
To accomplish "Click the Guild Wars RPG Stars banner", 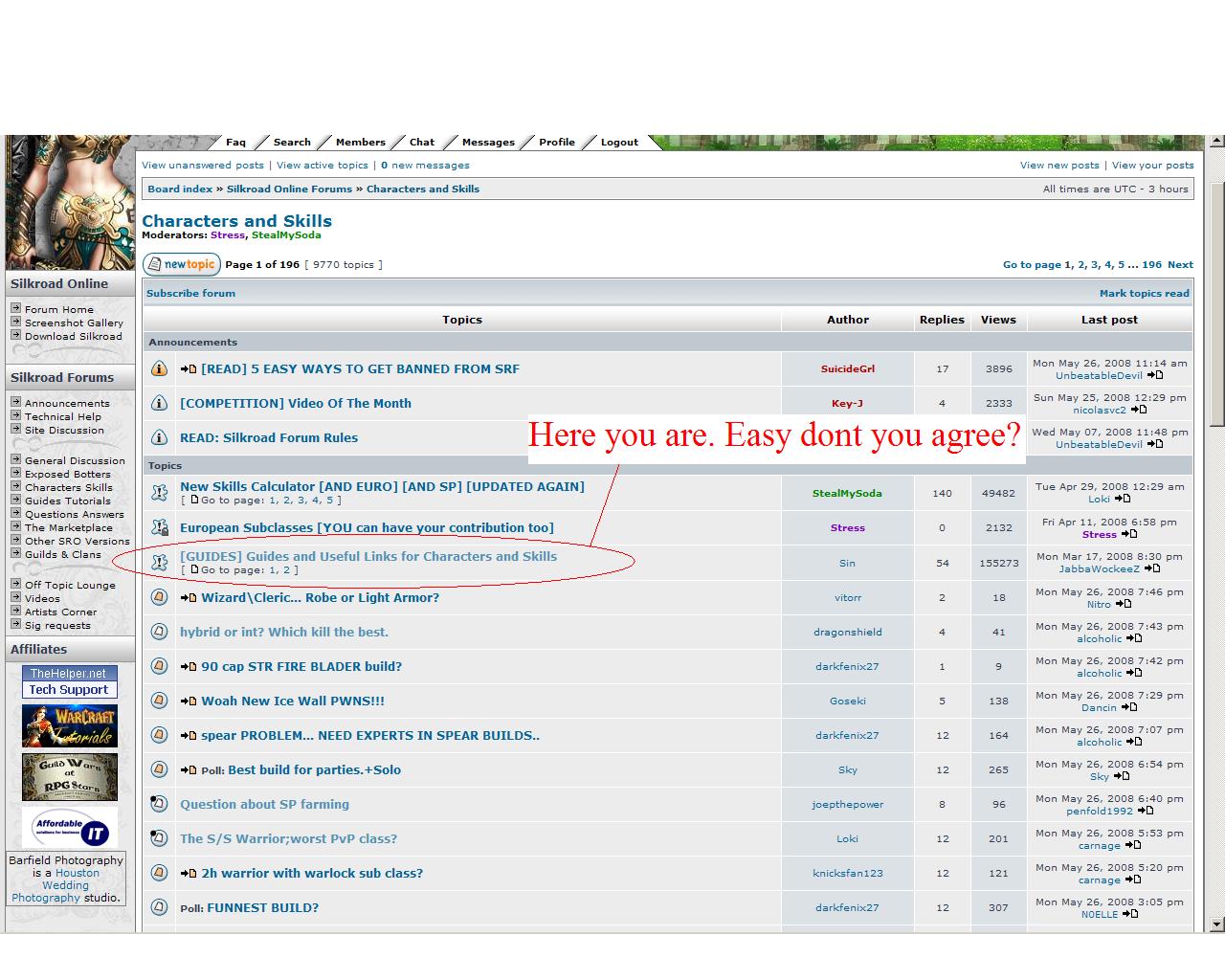I will [x=69, y=776].
